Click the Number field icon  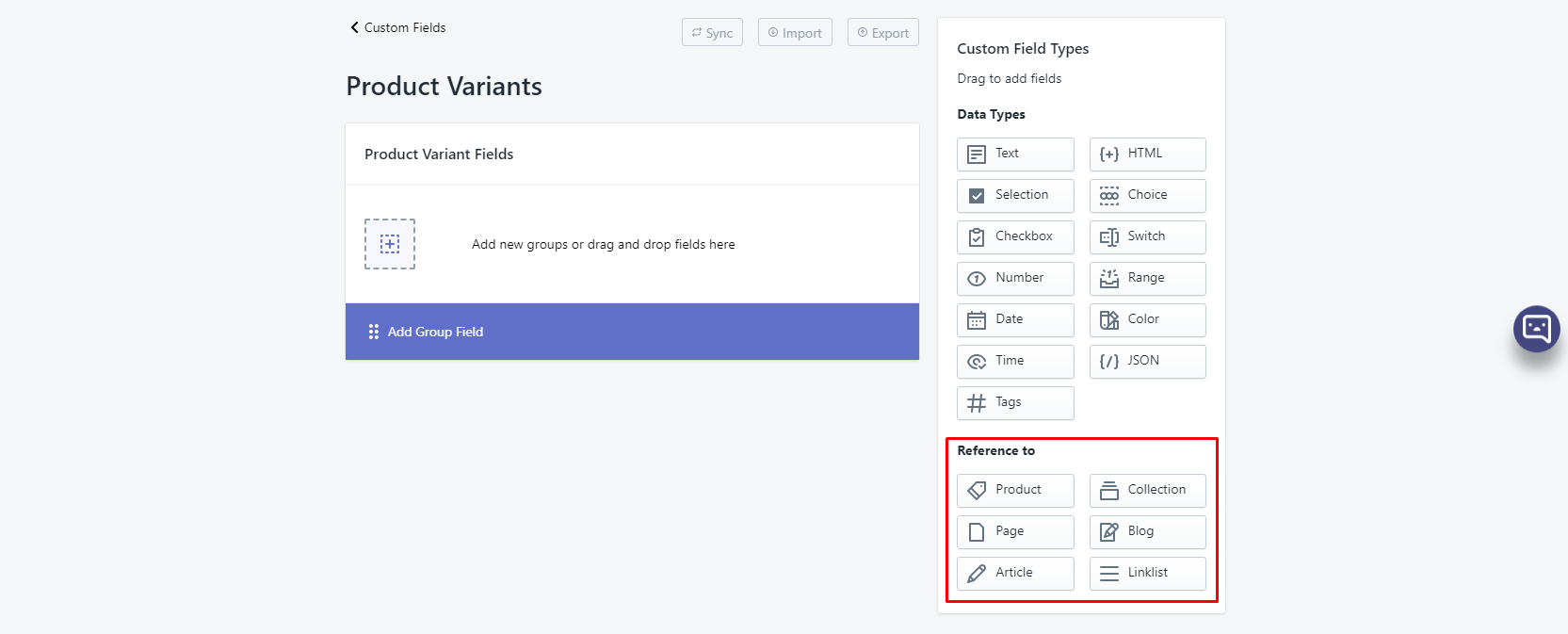pyautogui.click(x=977, y=278)
